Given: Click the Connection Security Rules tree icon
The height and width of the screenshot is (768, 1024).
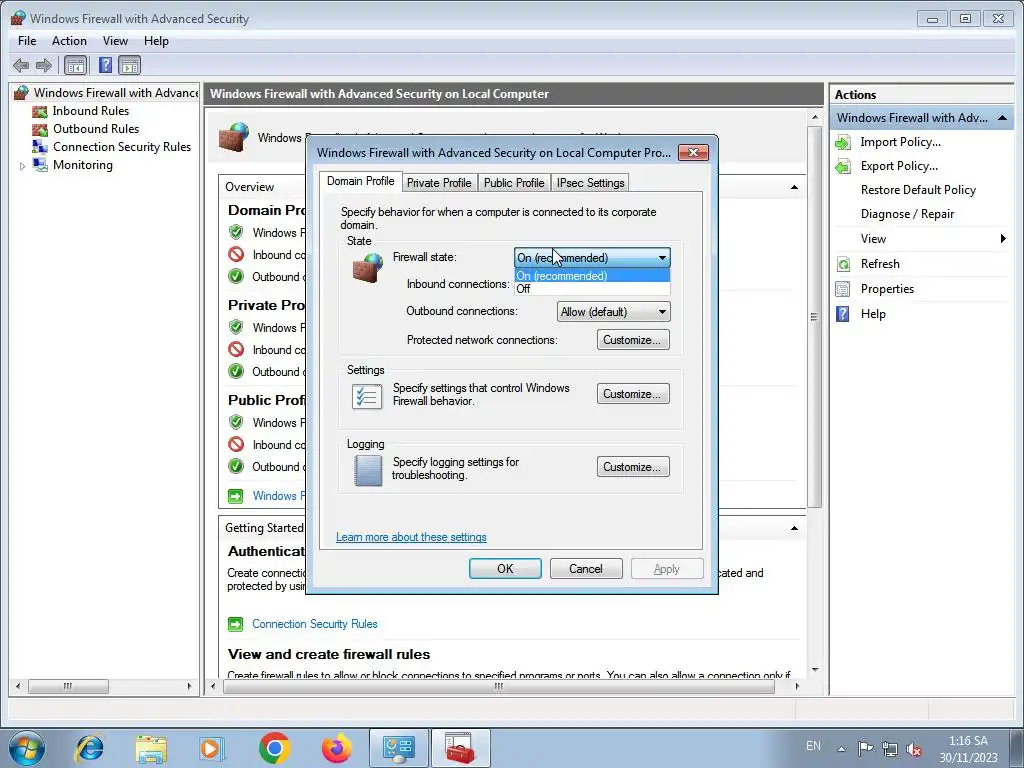Looking at the screenshot, I should click(x=40, y=147).
